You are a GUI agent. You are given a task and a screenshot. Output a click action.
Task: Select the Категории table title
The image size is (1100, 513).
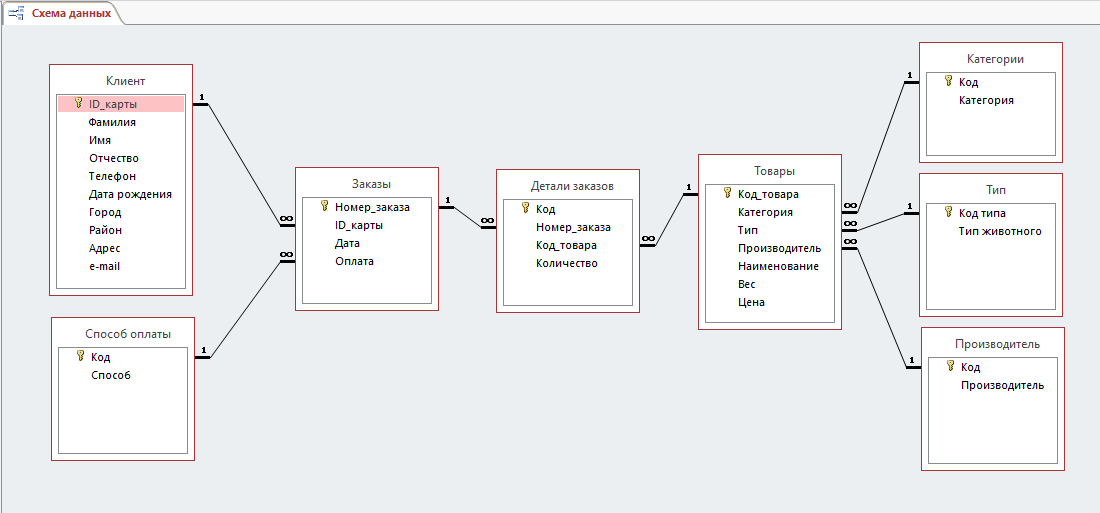pos(995,59)
